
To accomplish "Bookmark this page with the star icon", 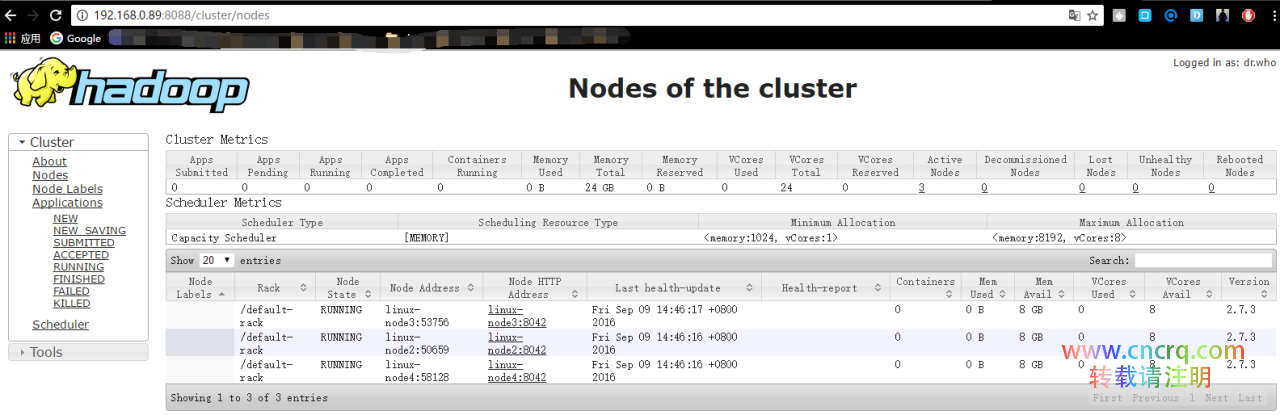I will (1093, 15).
